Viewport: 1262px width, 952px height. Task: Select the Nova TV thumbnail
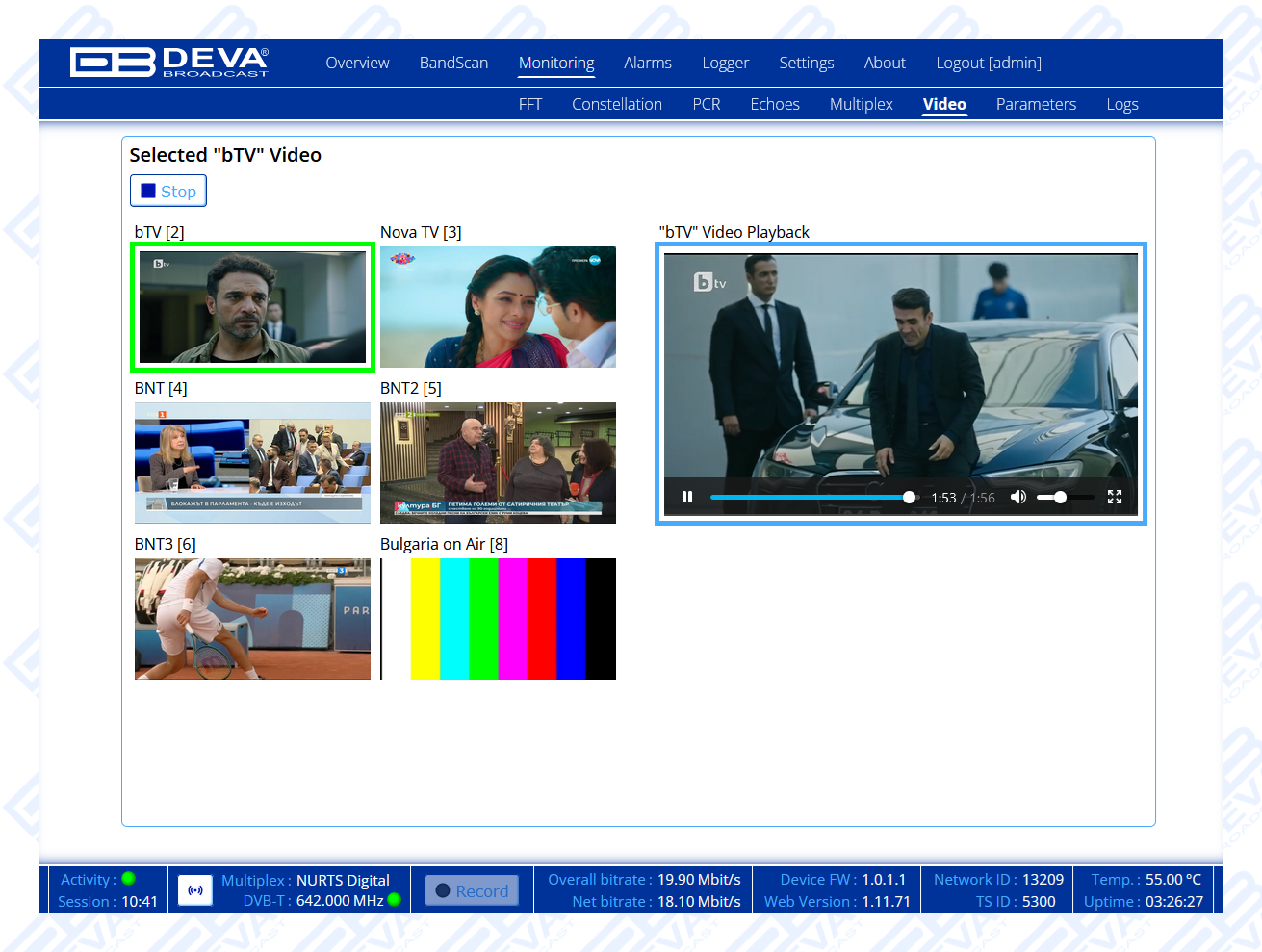coord(498,307)
